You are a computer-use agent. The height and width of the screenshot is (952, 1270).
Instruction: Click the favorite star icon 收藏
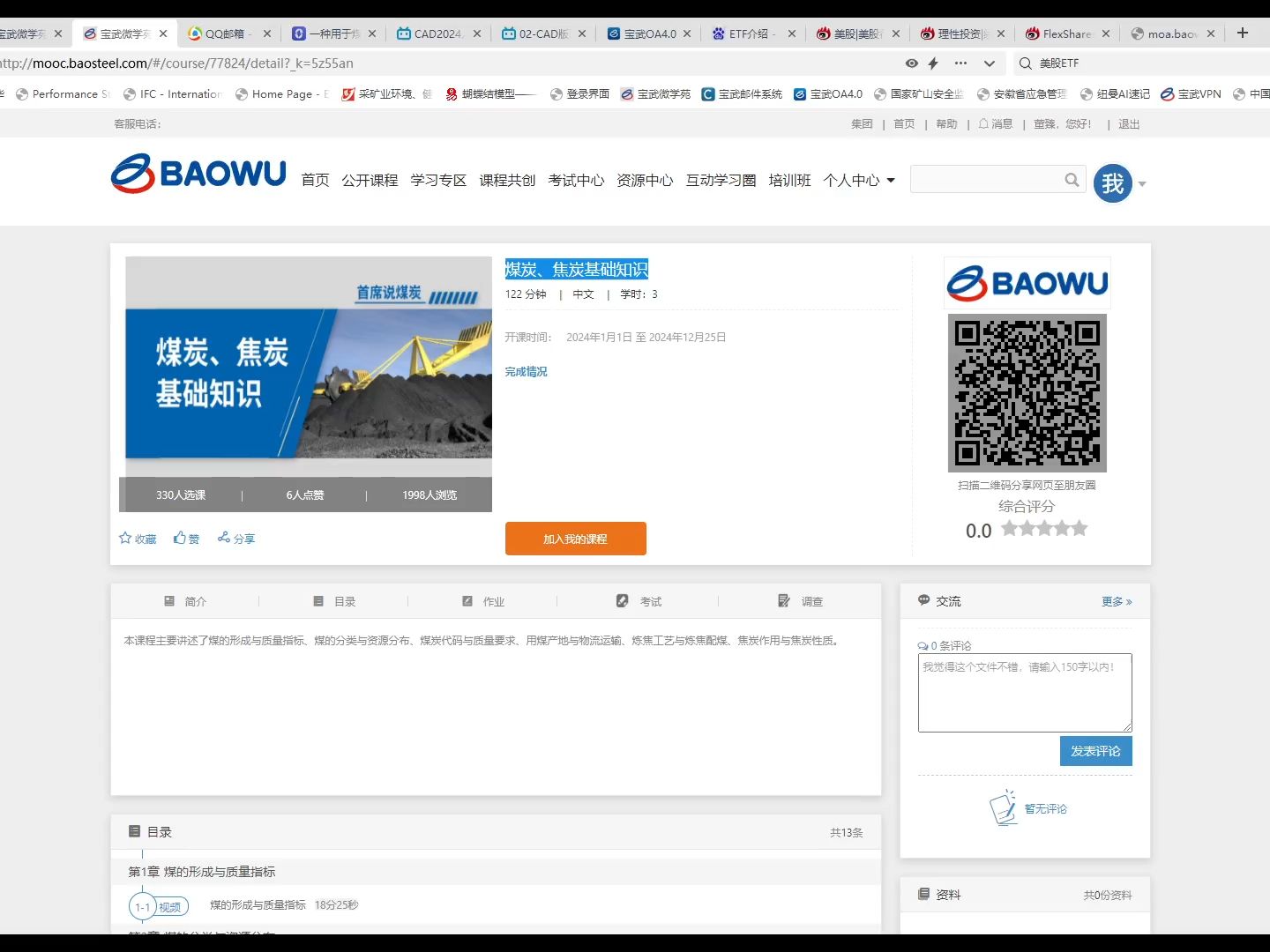click(125, 538)
